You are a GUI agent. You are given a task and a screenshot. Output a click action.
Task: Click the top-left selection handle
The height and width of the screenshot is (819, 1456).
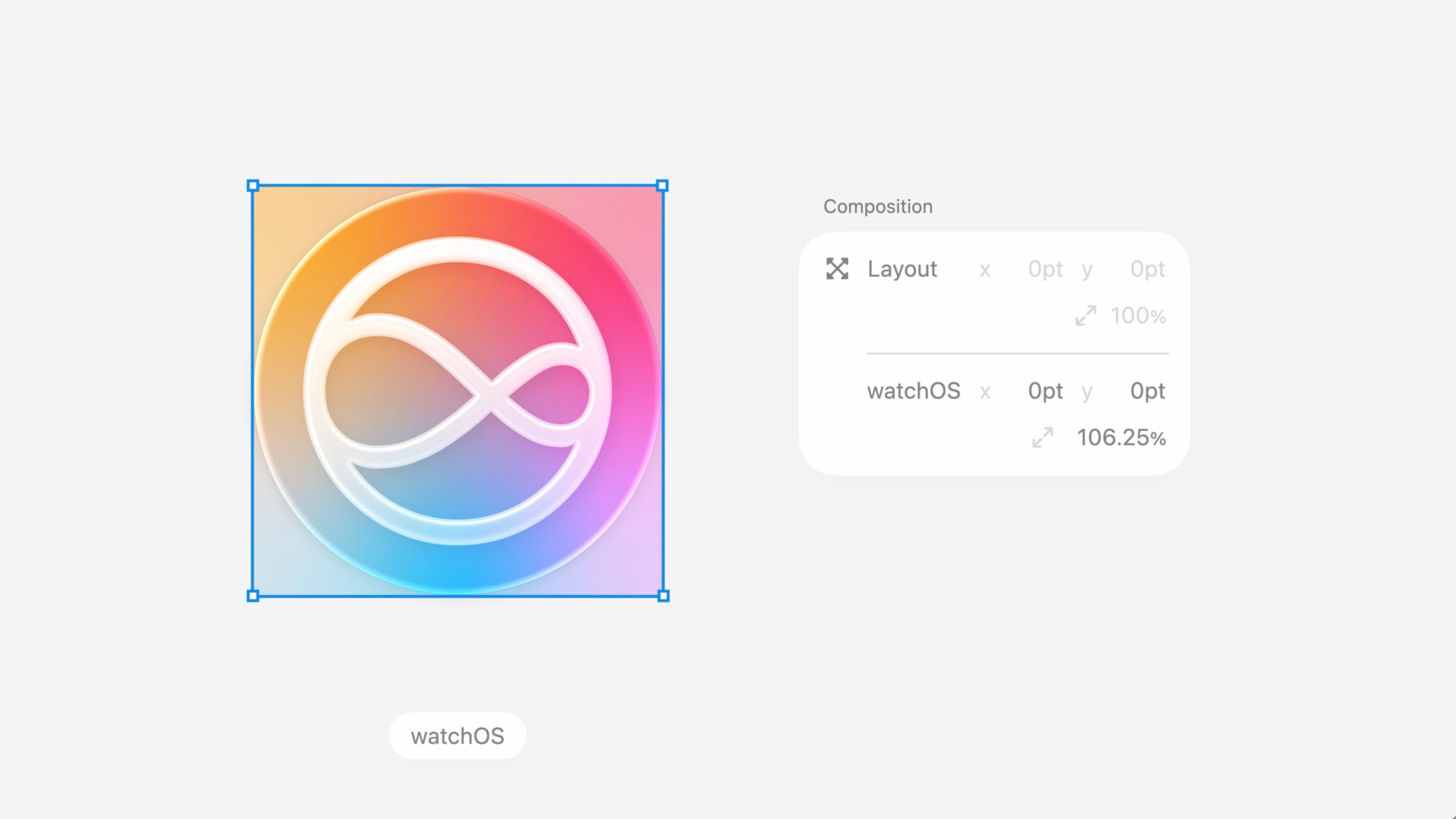[x=253, y=186]
